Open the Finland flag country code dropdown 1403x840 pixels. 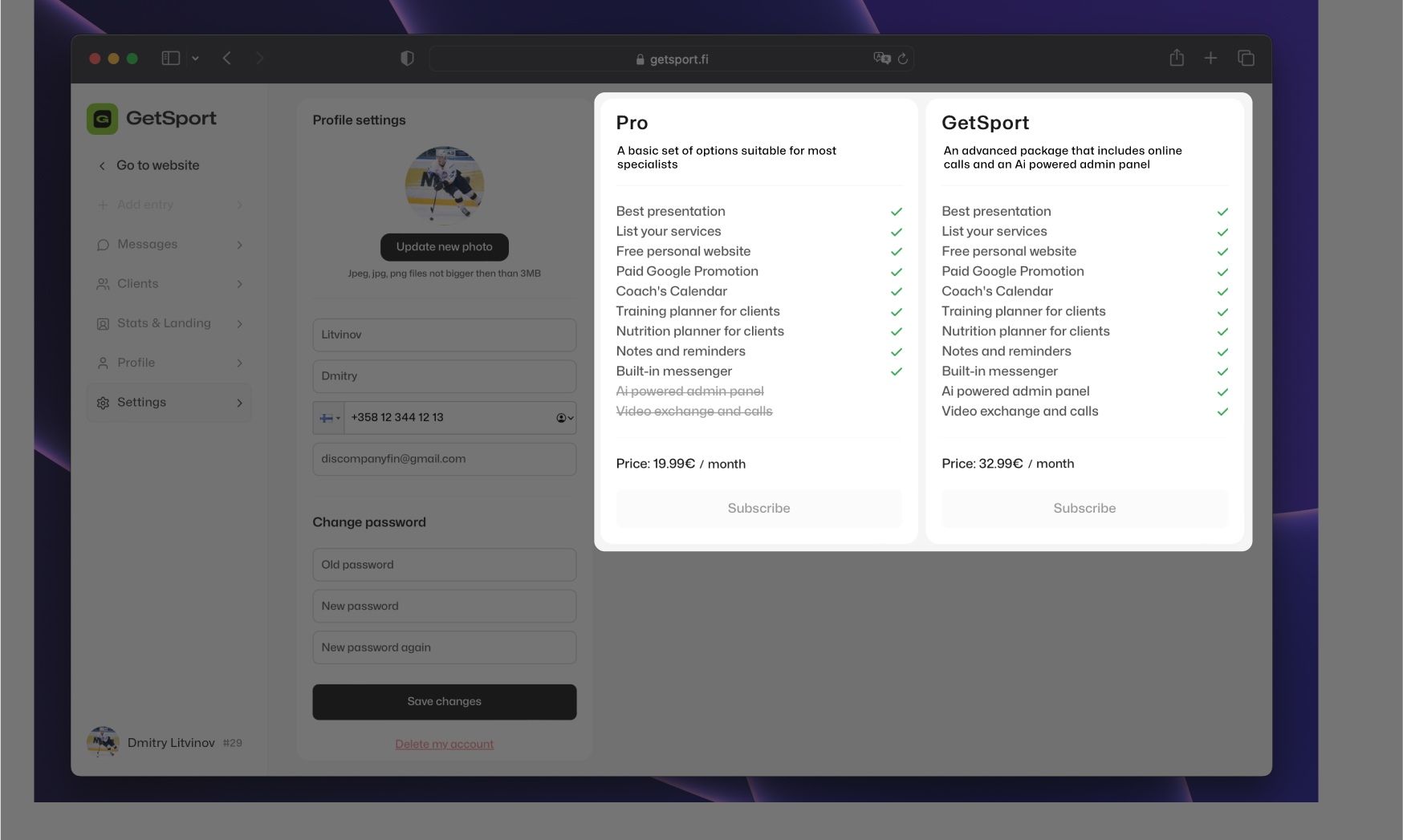click(329, 418)
